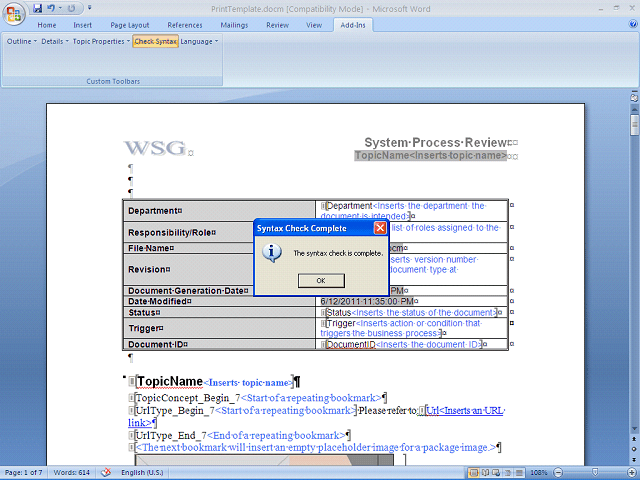Expand the Details dropdown
The height and width of the screenshot is (480, 640).
coord(55,41)
